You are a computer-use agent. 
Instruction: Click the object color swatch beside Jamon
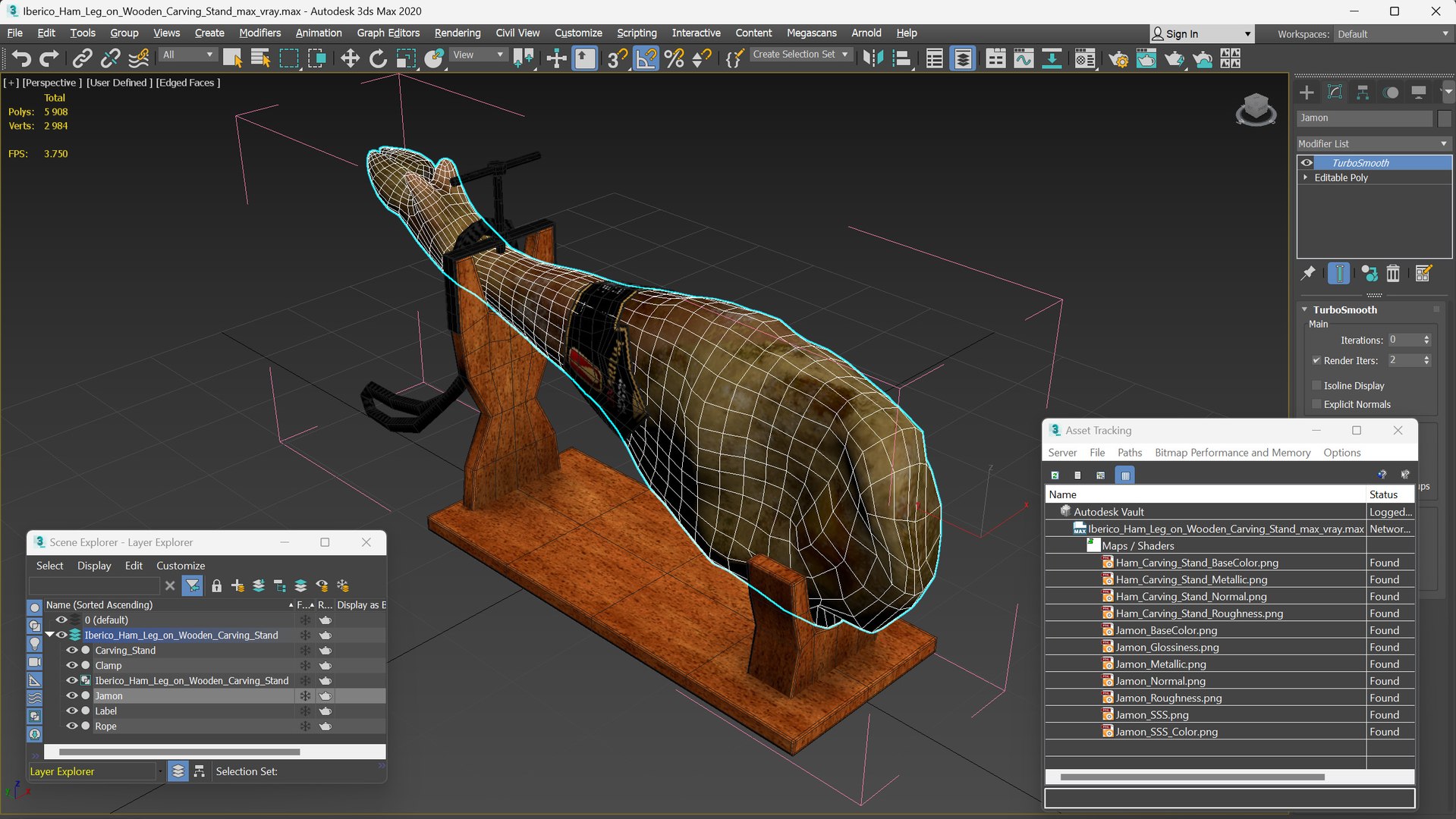pyautogui.click(x=1444, y=118)
